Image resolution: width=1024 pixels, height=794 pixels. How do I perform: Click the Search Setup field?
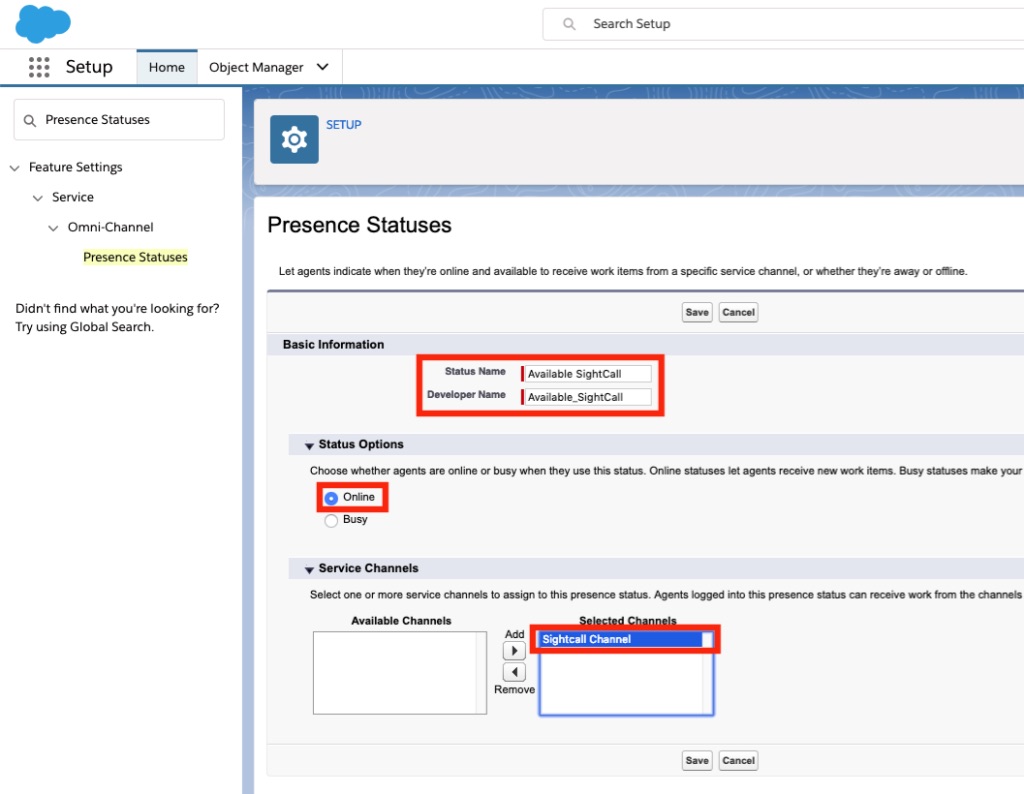click(784, 24)
